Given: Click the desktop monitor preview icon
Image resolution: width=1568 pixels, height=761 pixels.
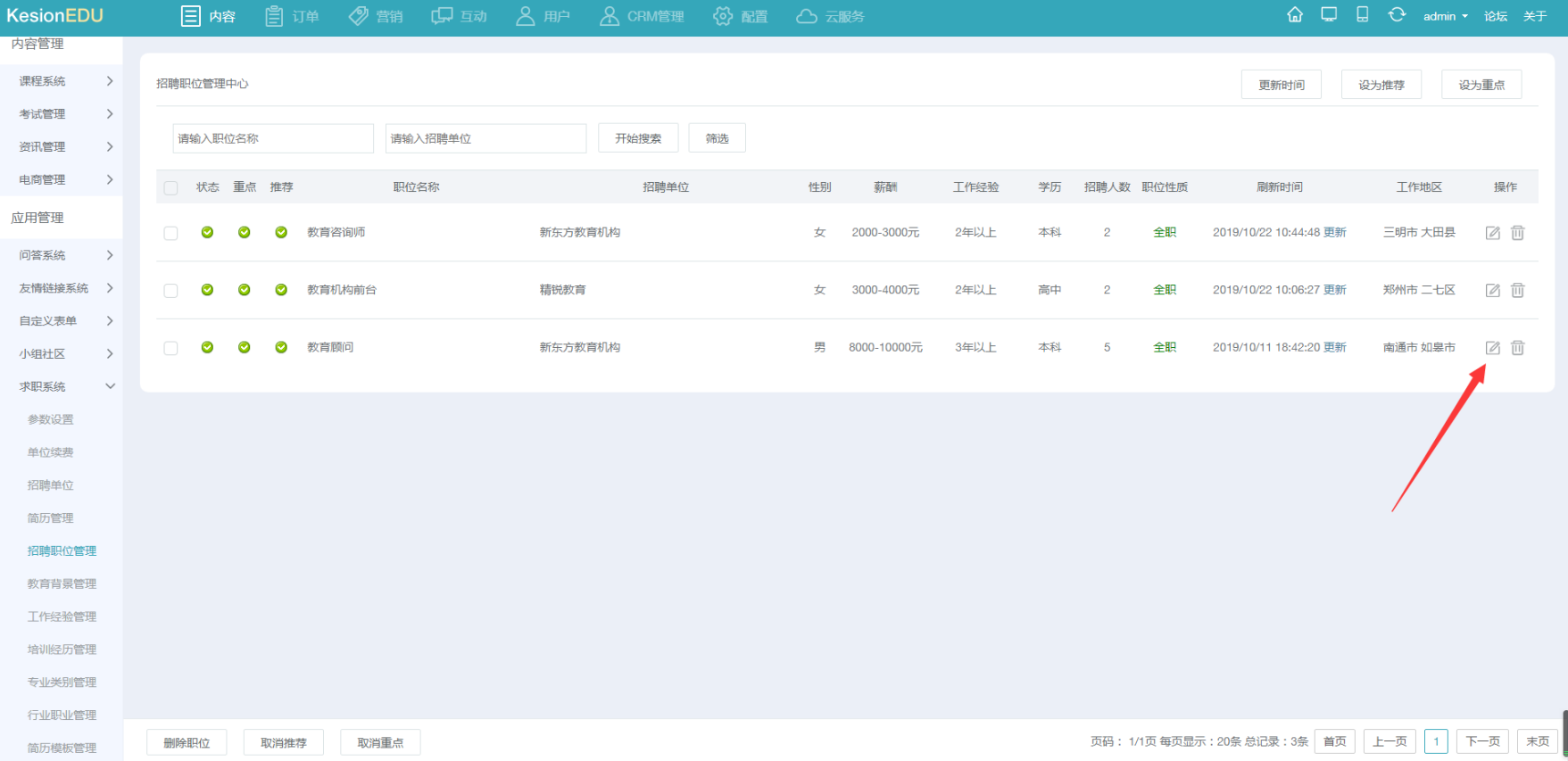Looking at the screenshot, I should 1329,15.
